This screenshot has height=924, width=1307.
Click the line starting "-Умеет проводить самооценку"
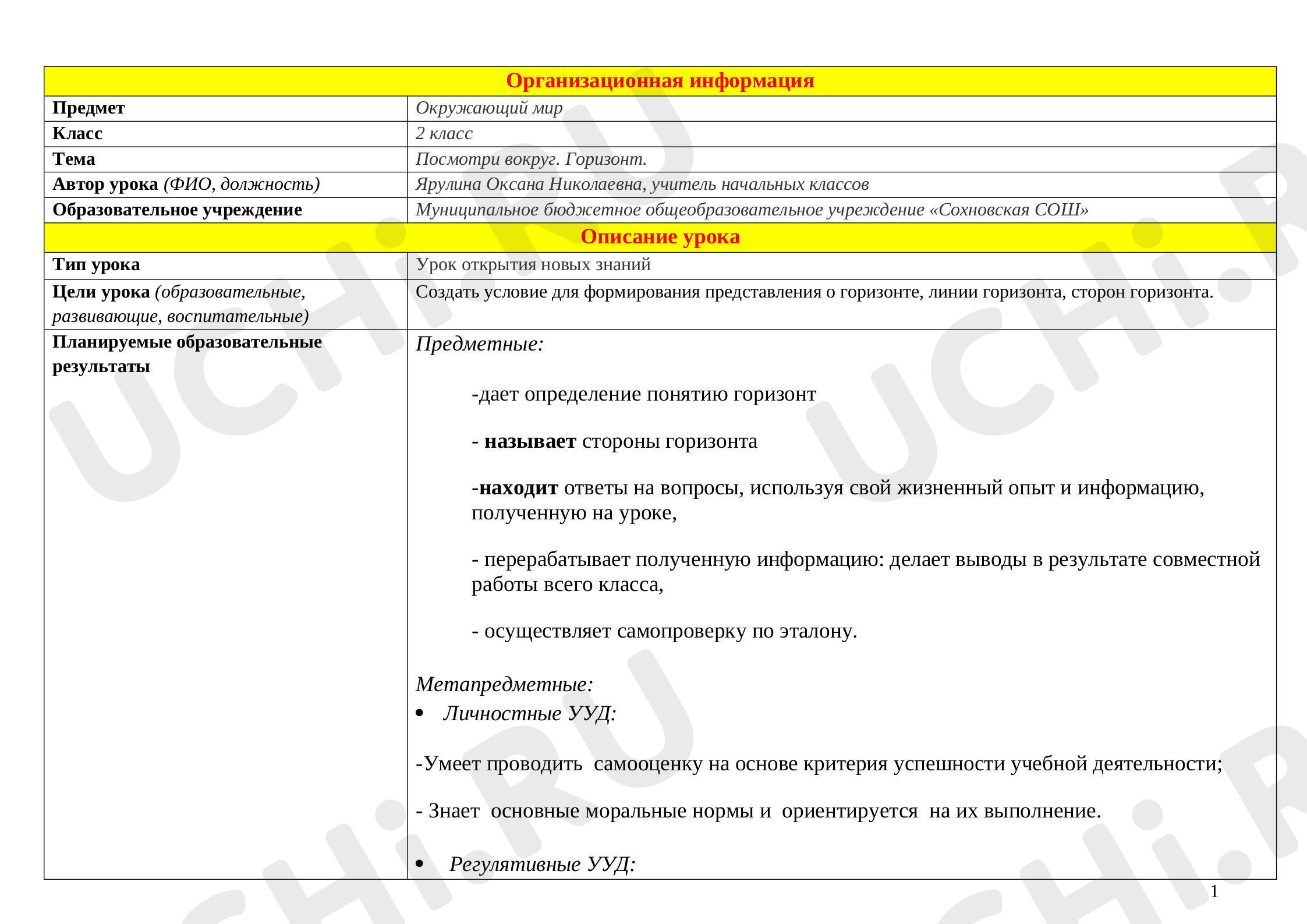pyautogui.click(x=819, y=764)
